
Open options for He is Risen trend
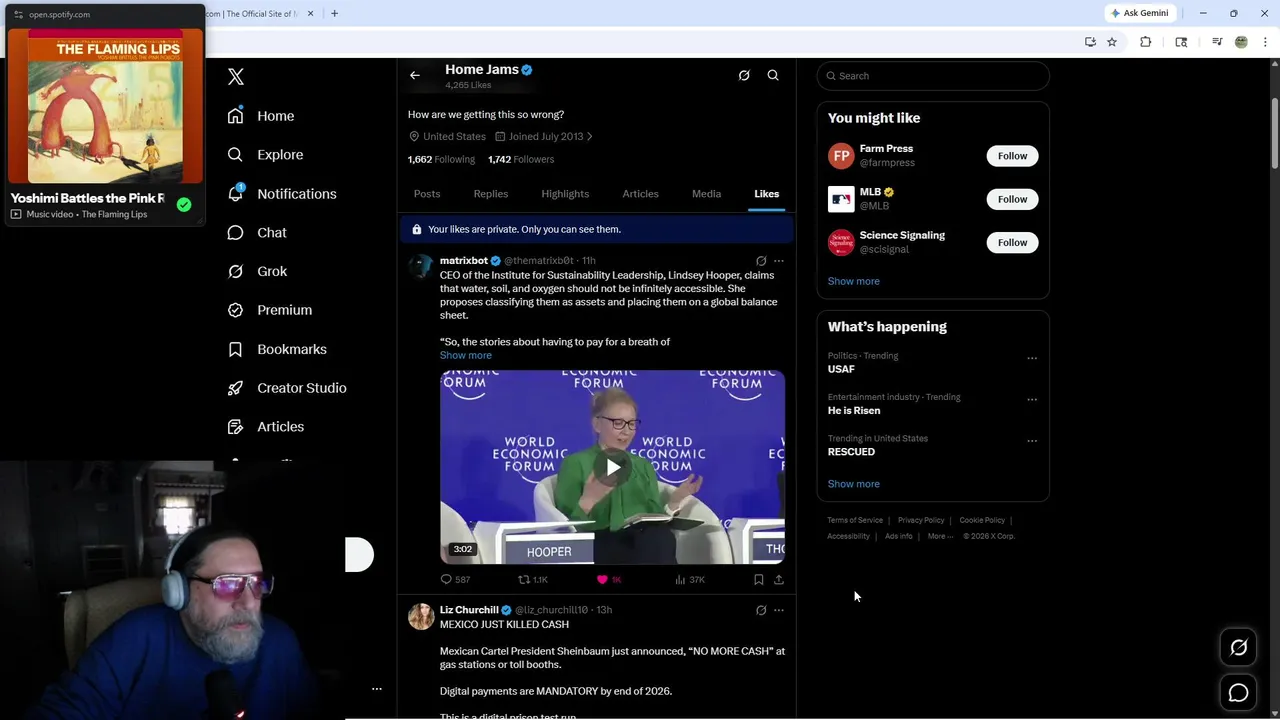pos(1032,399)
